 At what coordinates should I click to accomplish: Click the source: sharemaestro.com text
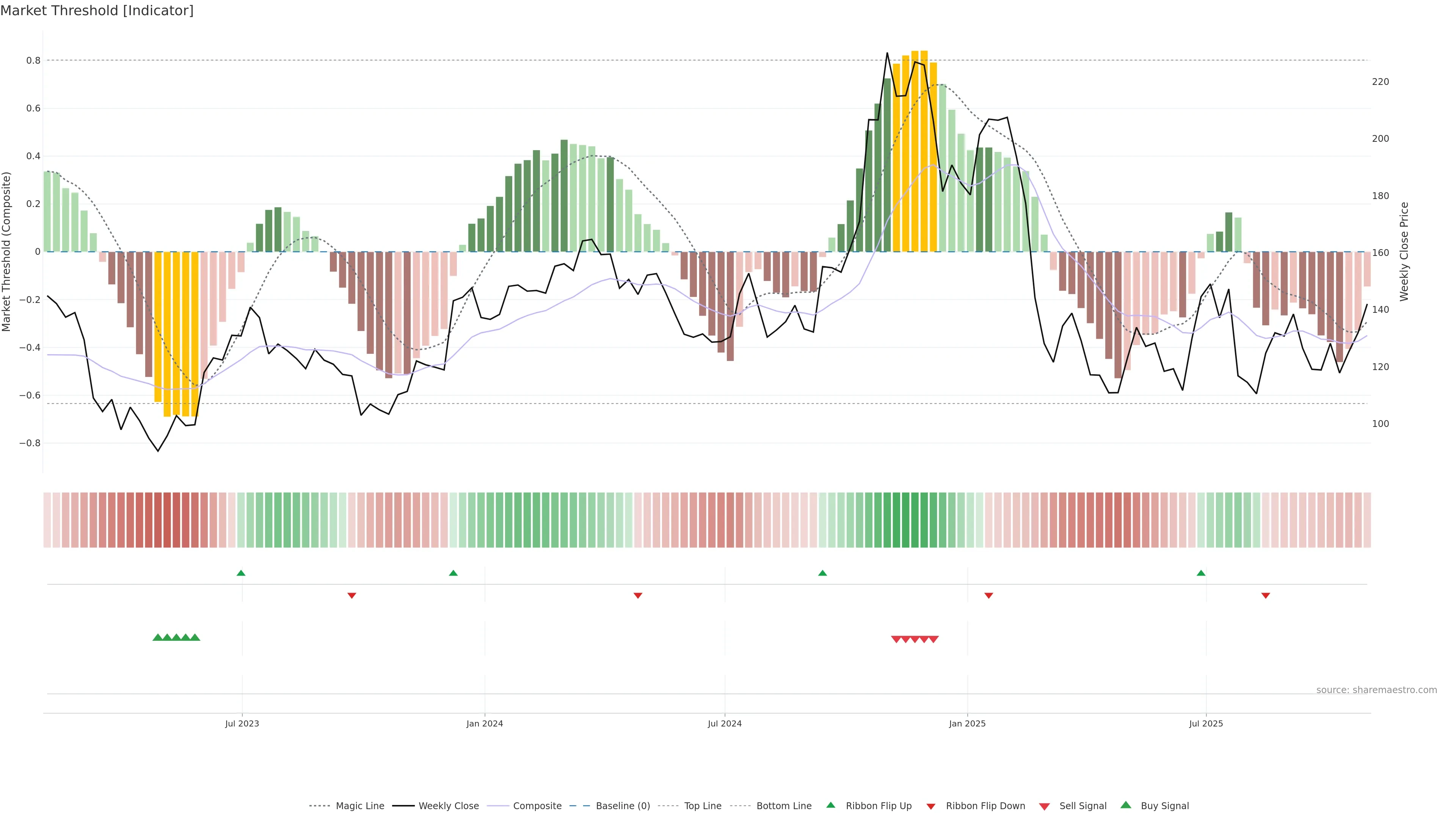point(1376,690)
